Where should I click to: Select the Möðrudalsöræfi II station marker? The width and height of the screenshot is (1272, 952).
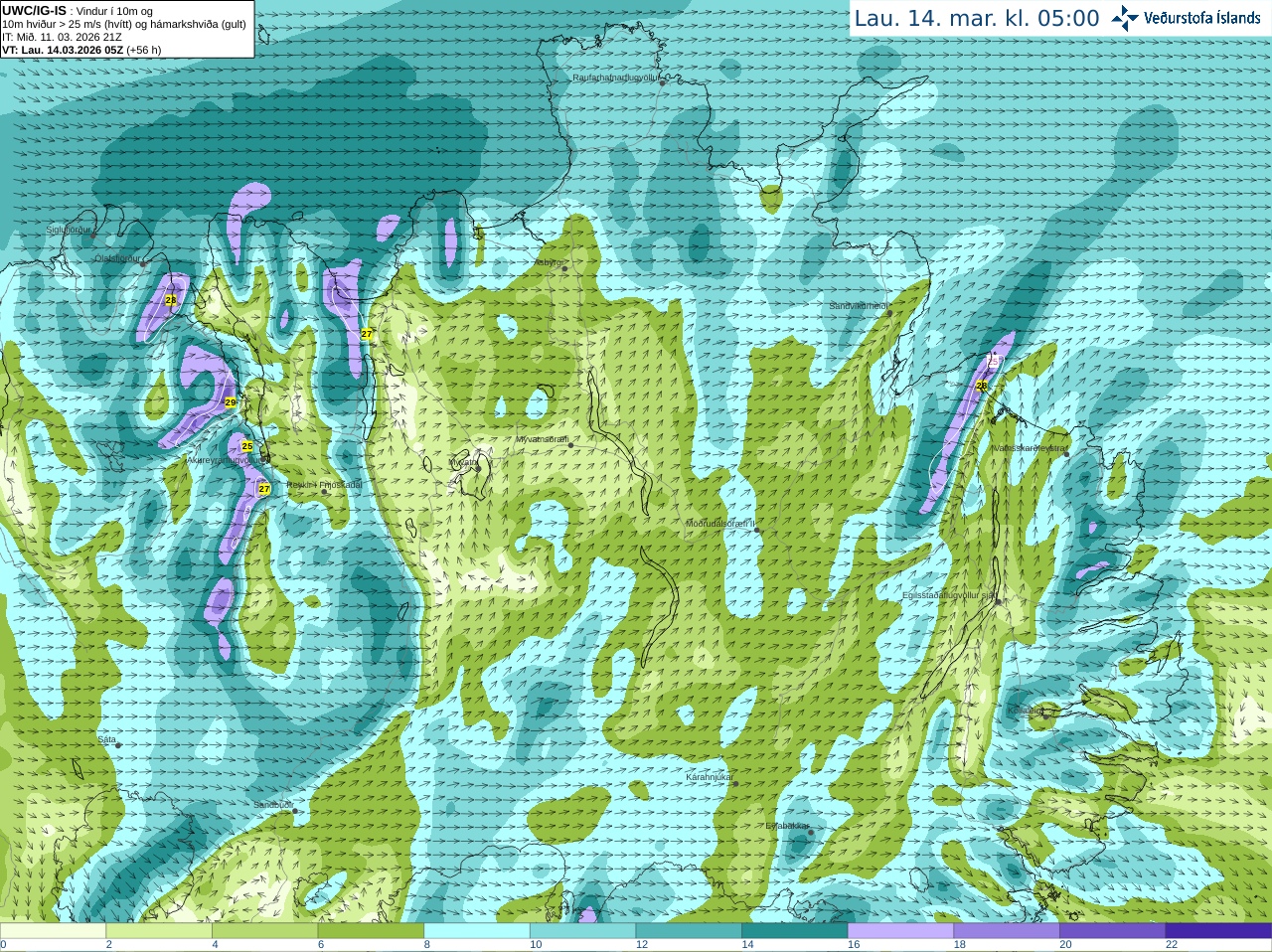[757, 530]
